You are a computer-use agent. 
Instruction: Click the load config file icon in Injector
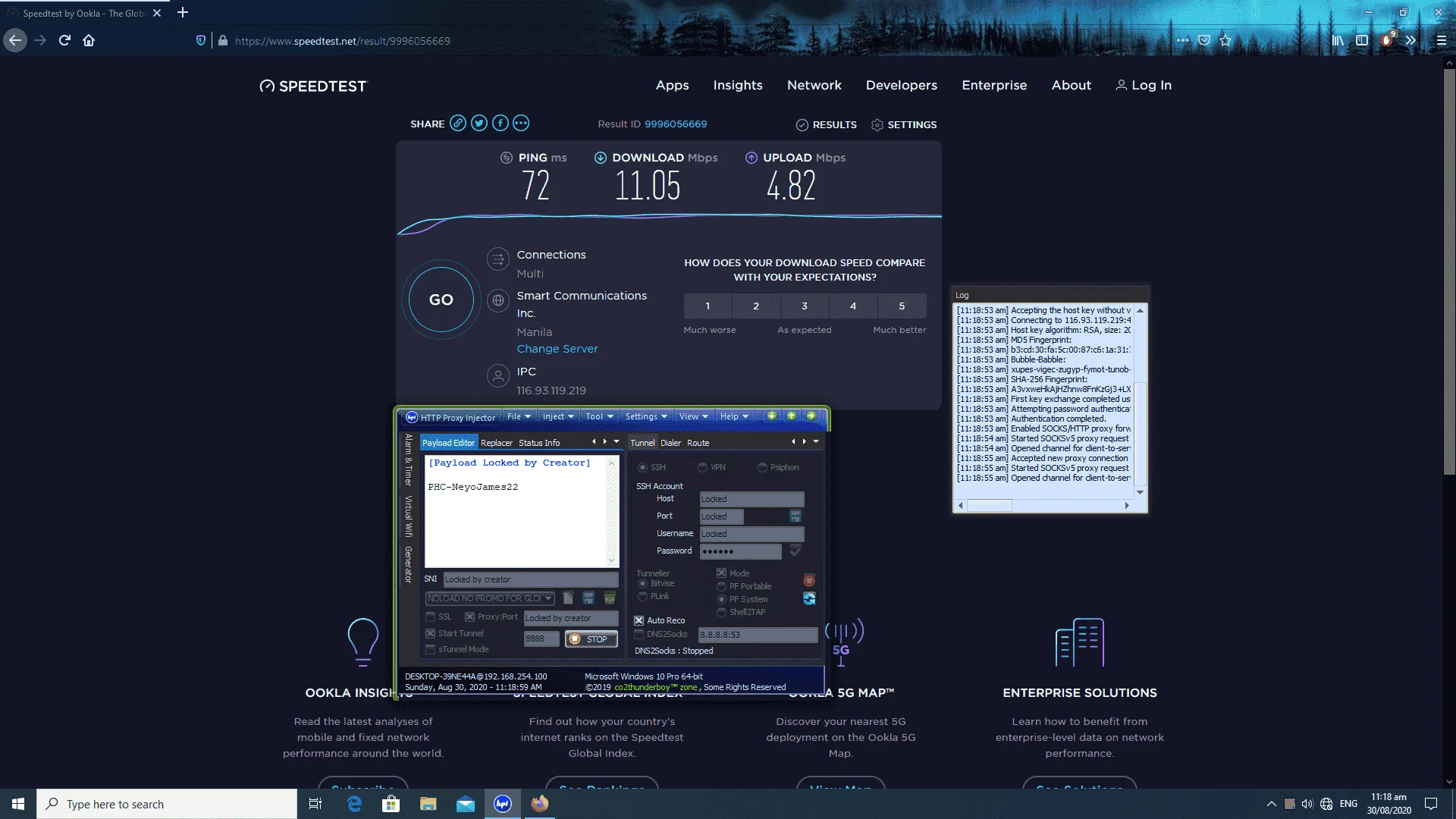click(568, 598)
